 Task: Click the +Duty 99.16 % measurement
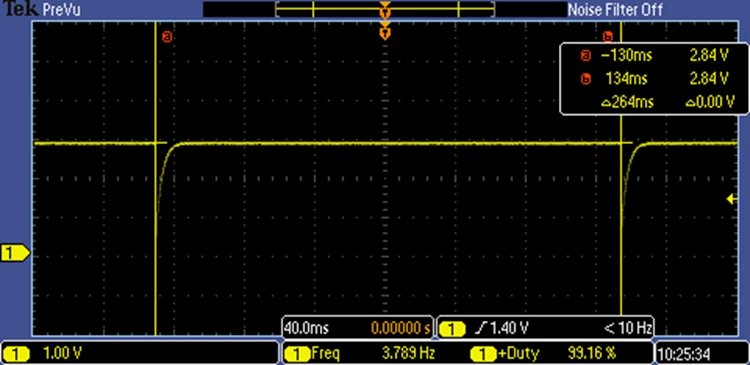(543, 354)
